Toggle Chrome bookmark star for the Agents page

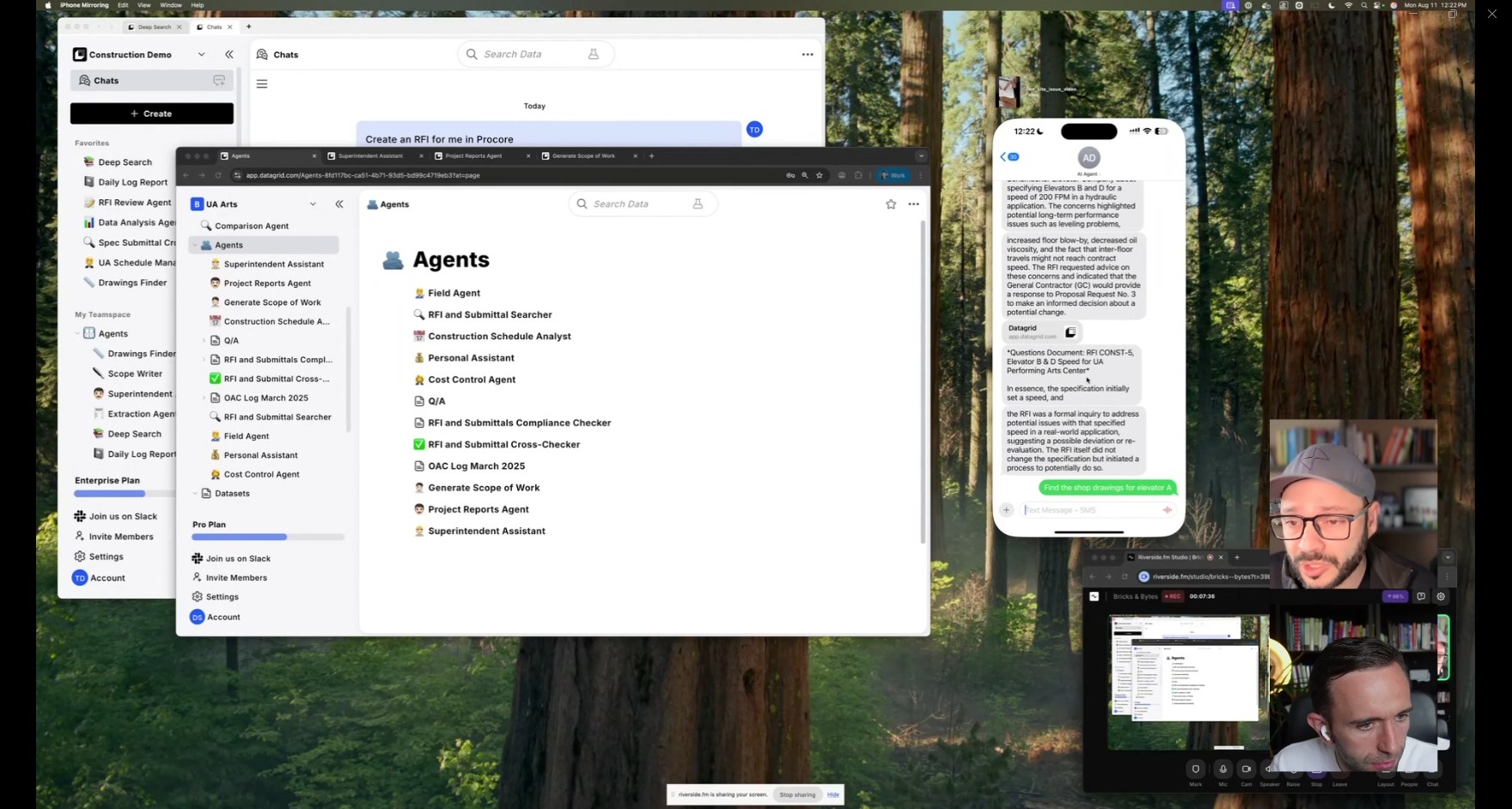click(820, 175)
